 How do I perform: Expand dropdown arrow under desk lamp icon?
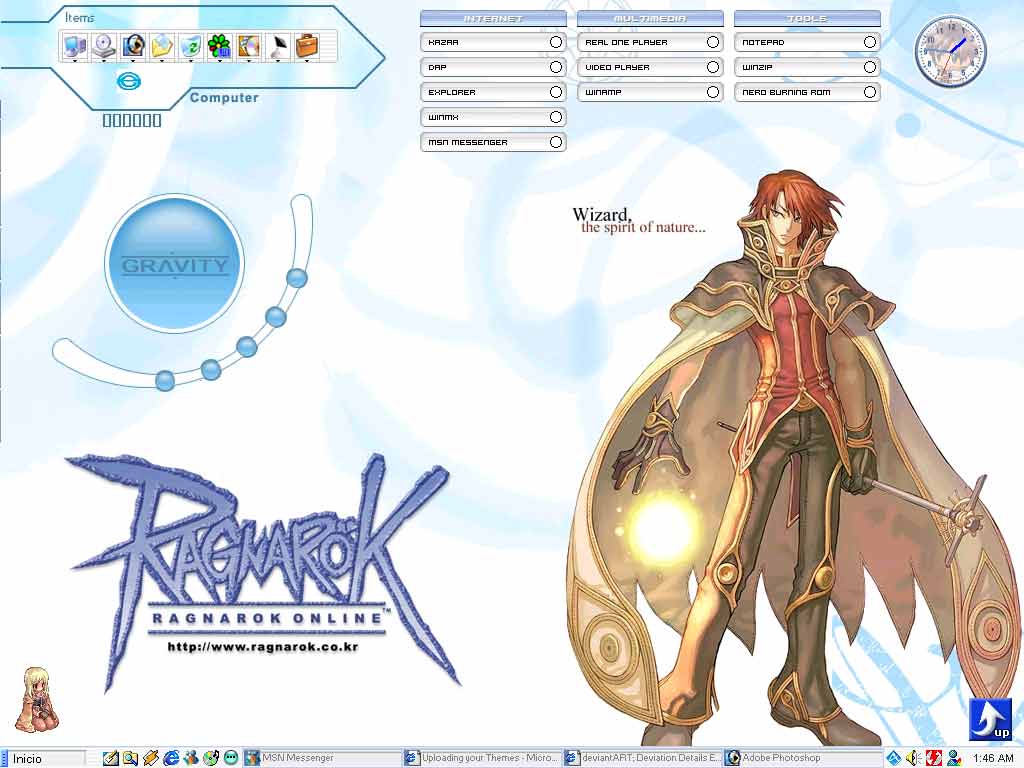coord(278,61)
